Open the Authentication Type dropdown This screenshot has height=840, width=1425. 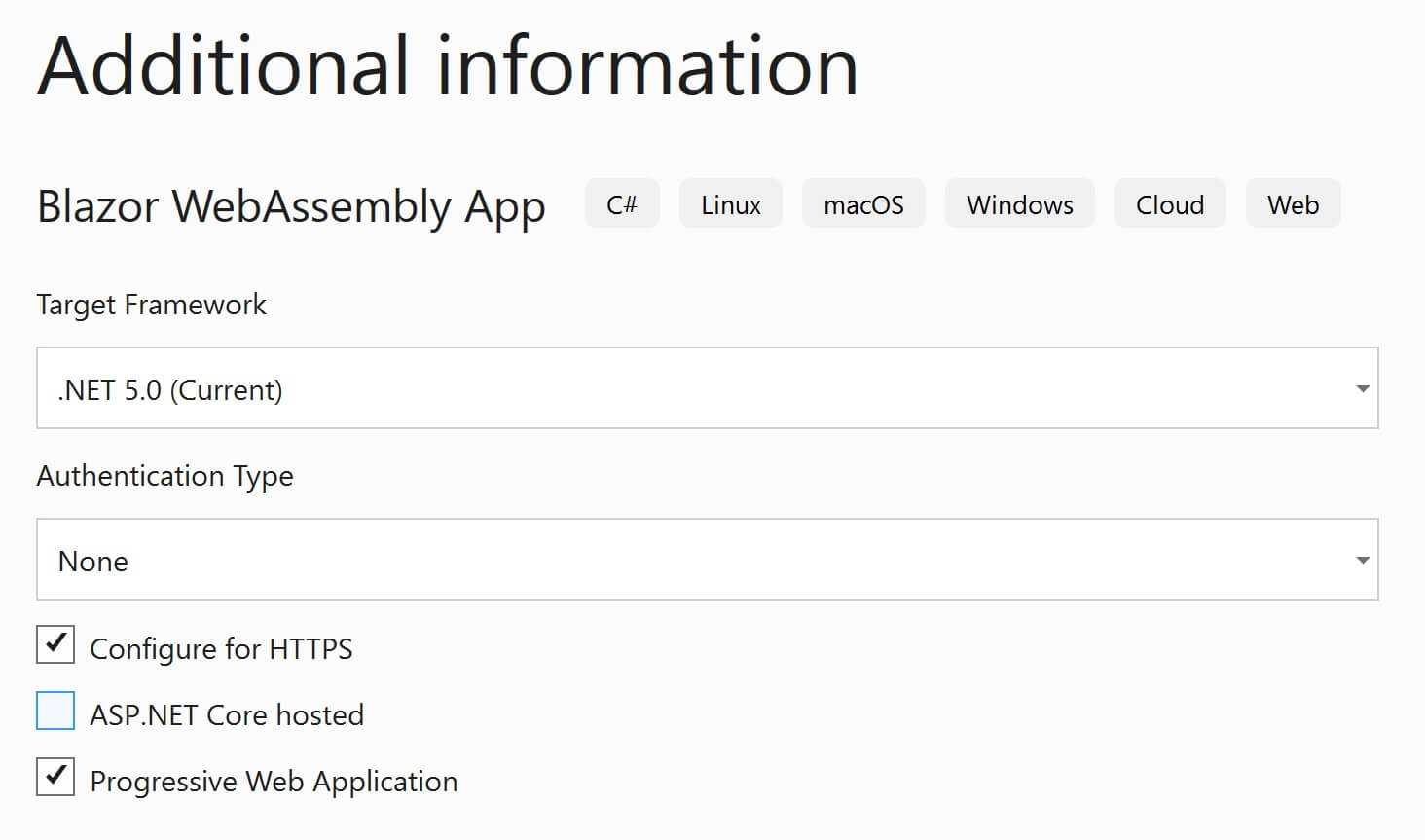[708, 560]
